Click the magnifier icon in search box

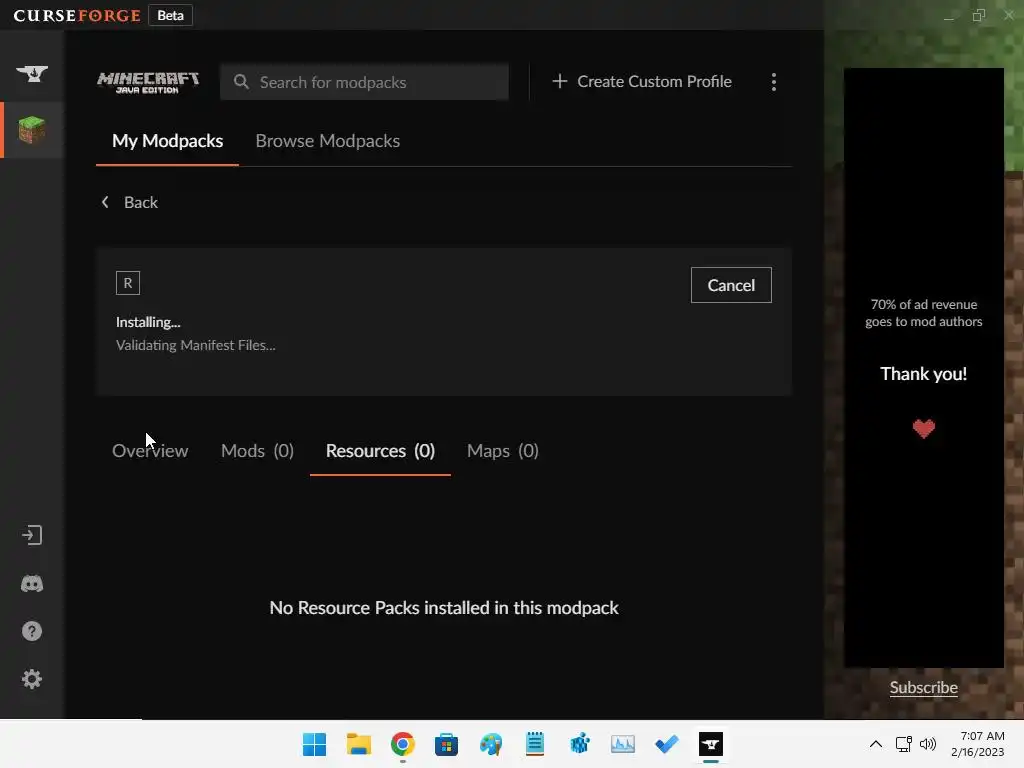click(x=241, y=82)
